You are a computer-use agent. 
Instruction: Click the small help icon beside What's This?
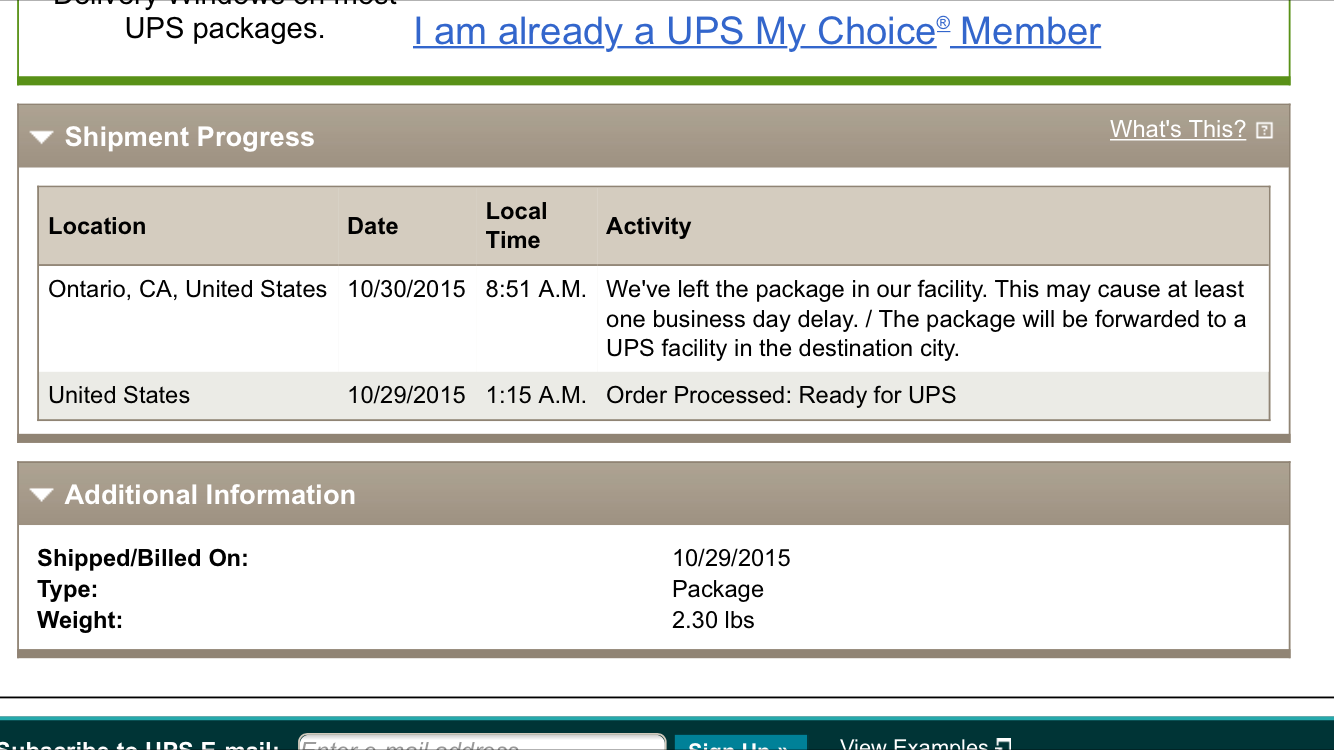click(1264, 130)
